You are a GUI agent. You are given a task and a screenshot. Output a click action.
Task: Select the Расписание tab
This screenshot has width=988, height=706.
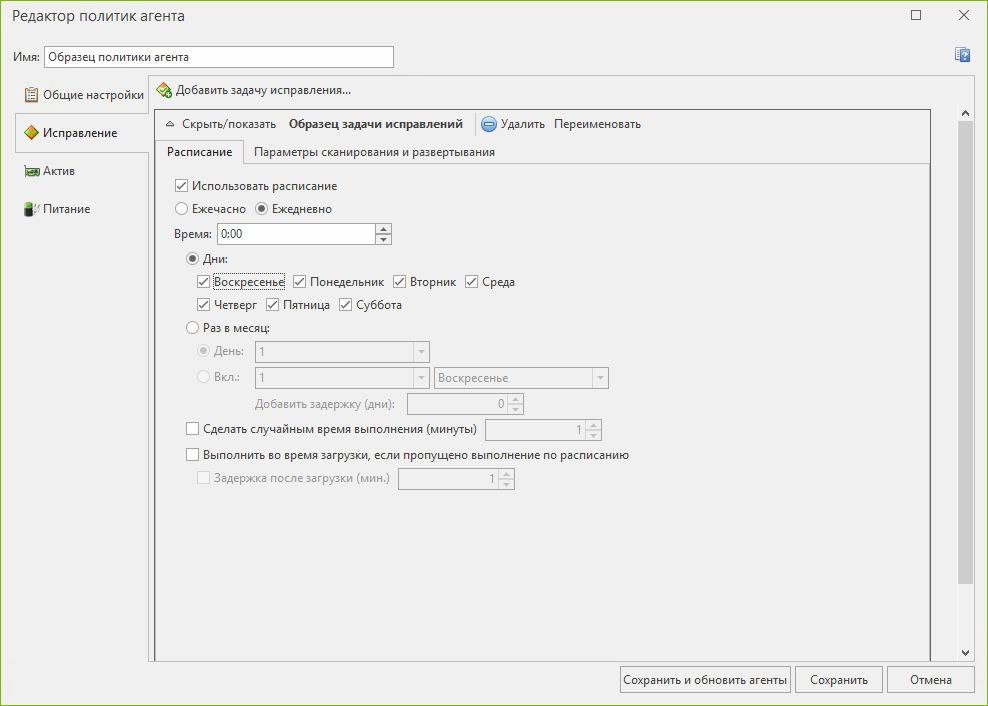(x=200, y=152)
